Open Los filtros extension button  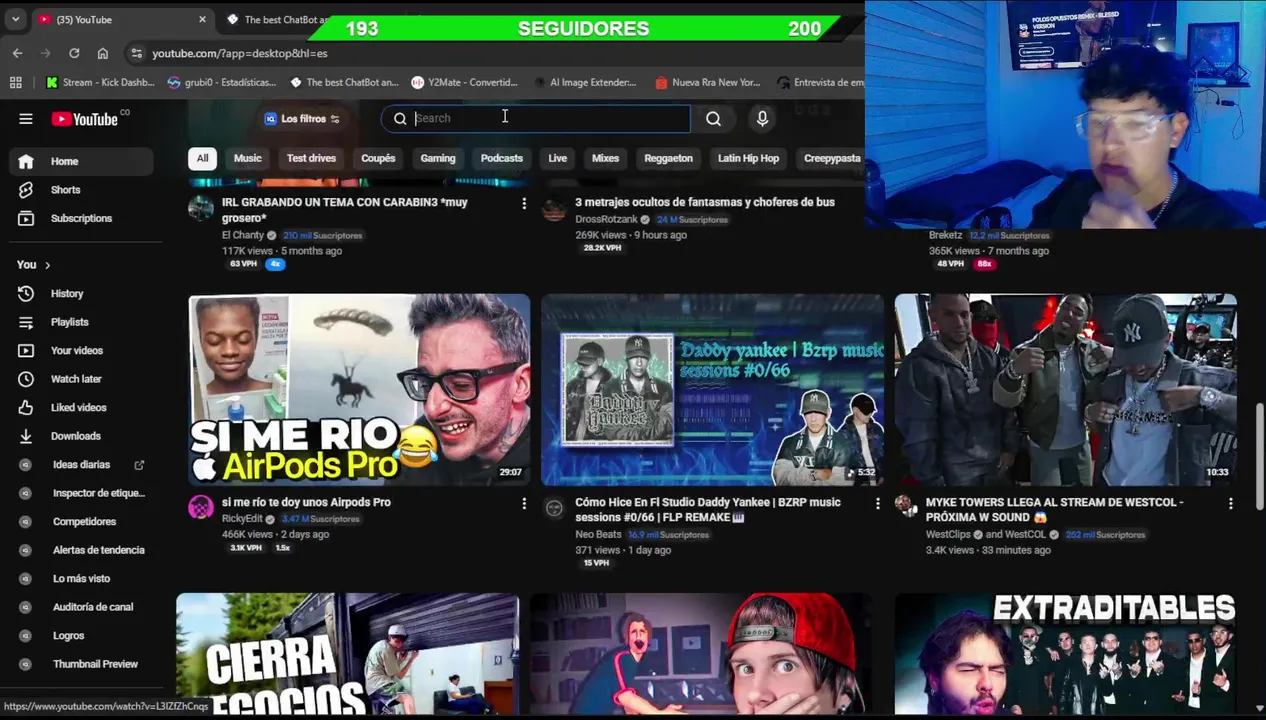pyautogui.click(x=302, y=119)
